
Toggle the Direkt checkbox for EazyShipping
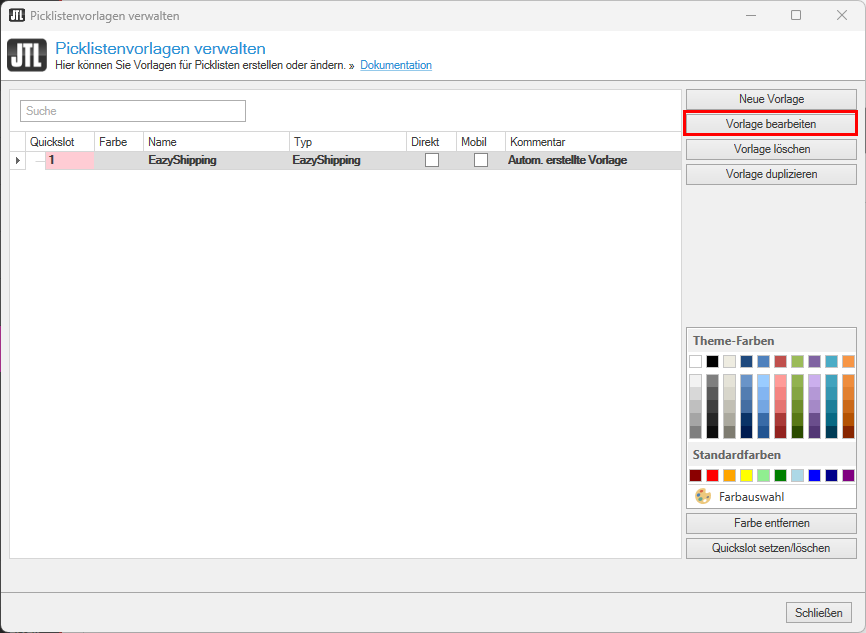[x=432, y=160]
